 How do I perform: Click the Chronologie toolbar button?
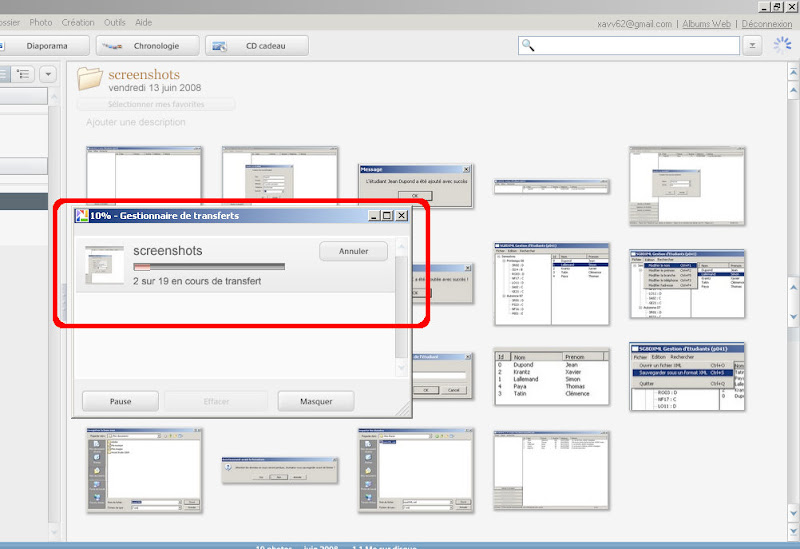click(147, 46)
